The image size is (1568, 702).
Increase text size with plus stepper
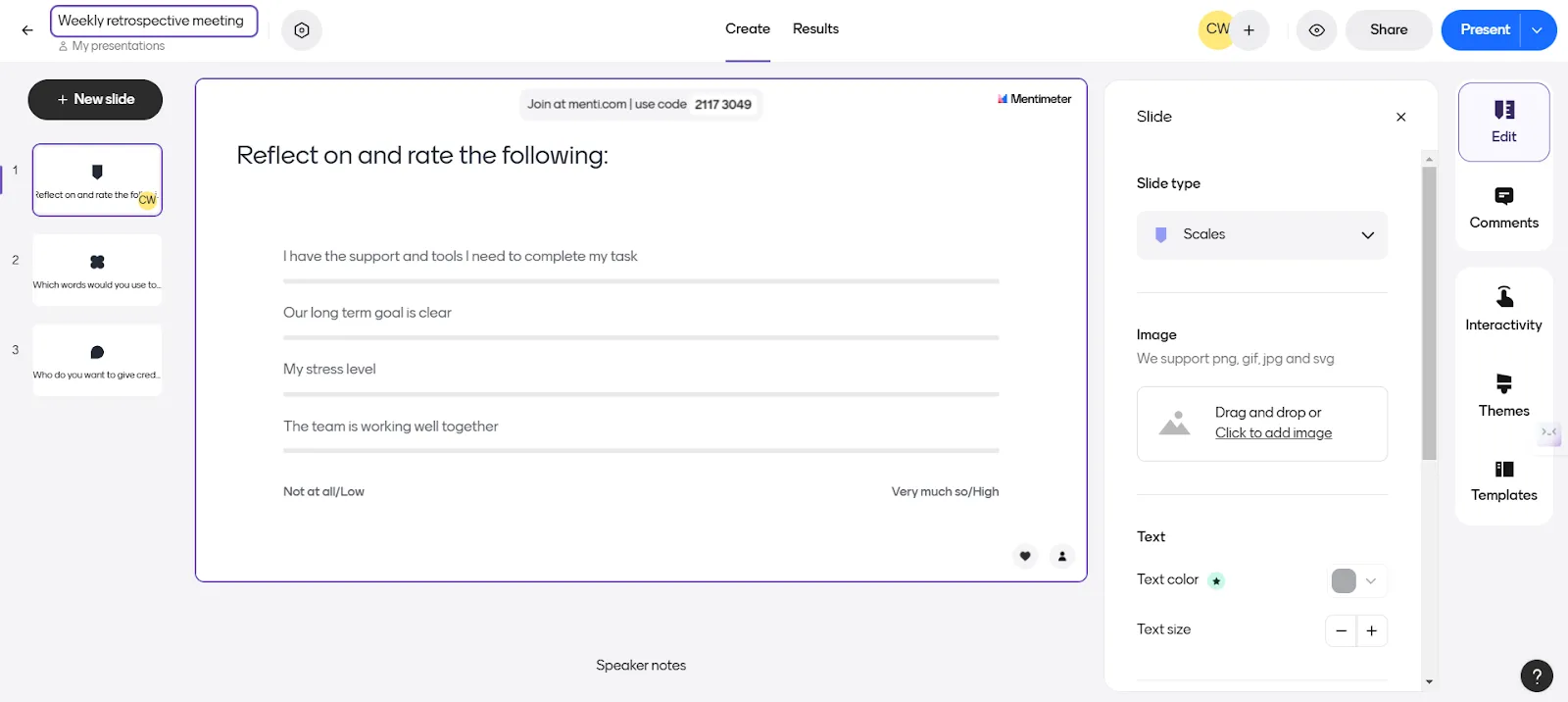(1372, 630)
